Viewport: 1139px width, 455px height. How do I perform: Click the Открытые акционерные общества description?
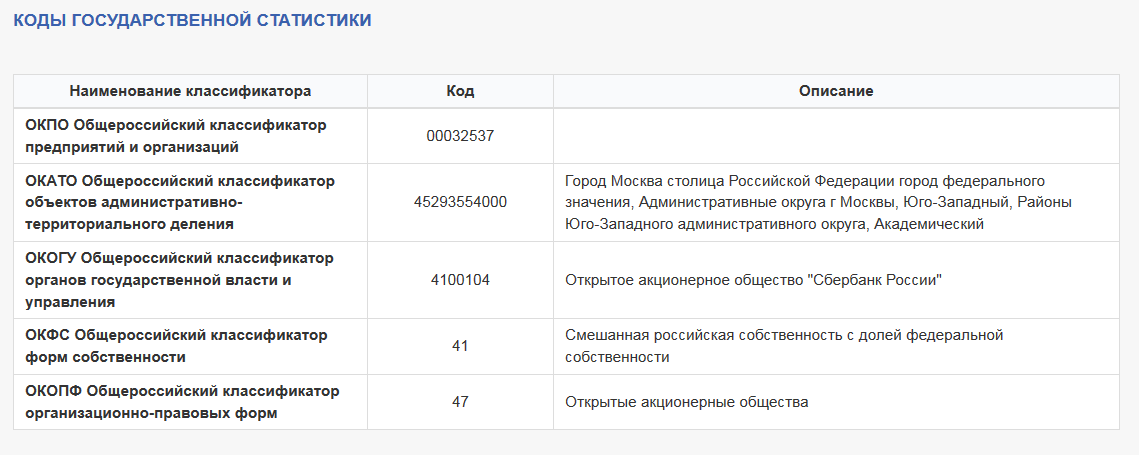point(686,402)
